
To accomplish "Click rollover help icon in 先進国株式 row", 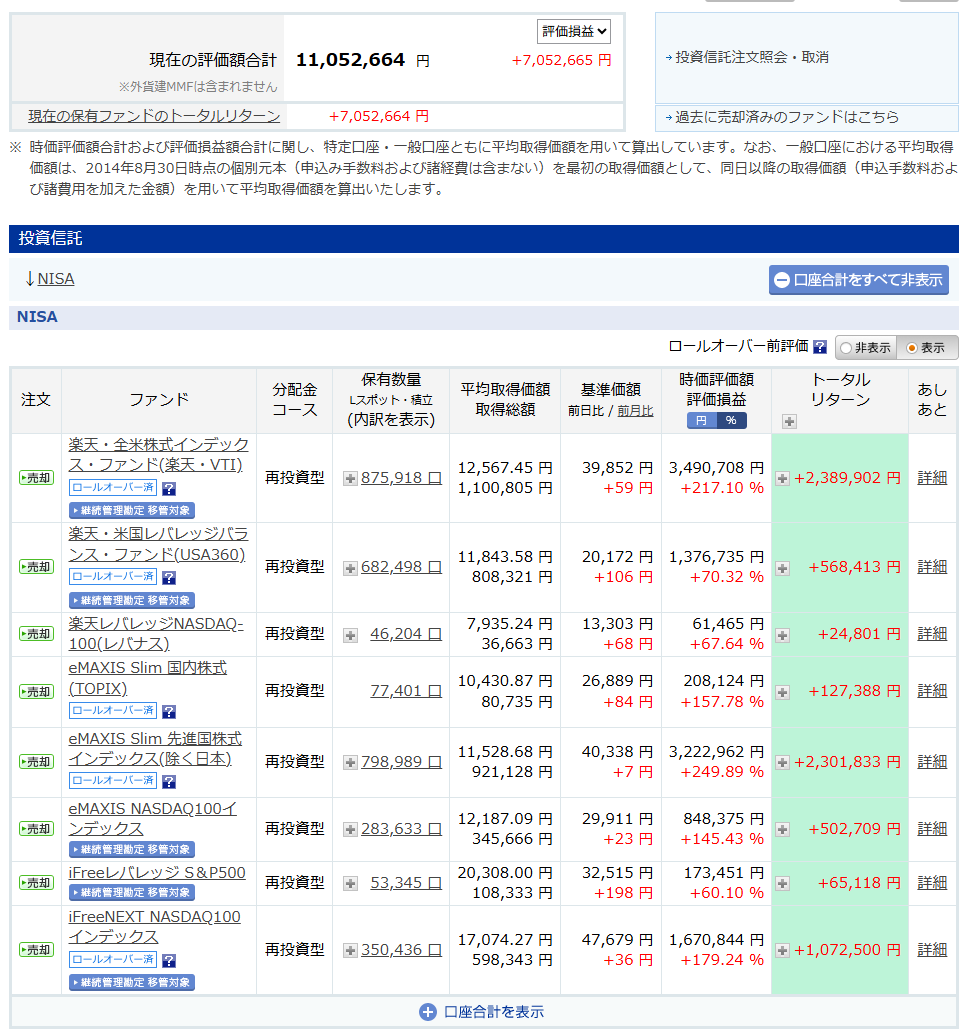I will click(169, 781).
